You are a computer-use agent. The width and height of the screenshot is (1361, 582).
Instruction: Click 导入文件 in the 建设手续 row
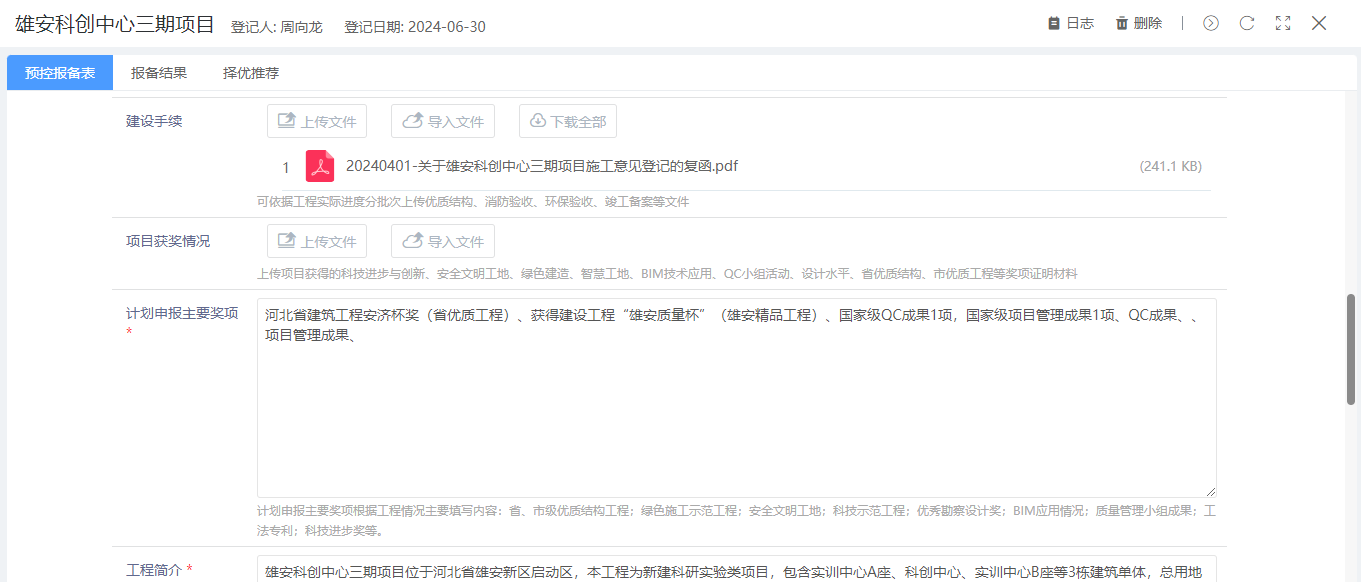pyautogui.click(x=443, y=121)
